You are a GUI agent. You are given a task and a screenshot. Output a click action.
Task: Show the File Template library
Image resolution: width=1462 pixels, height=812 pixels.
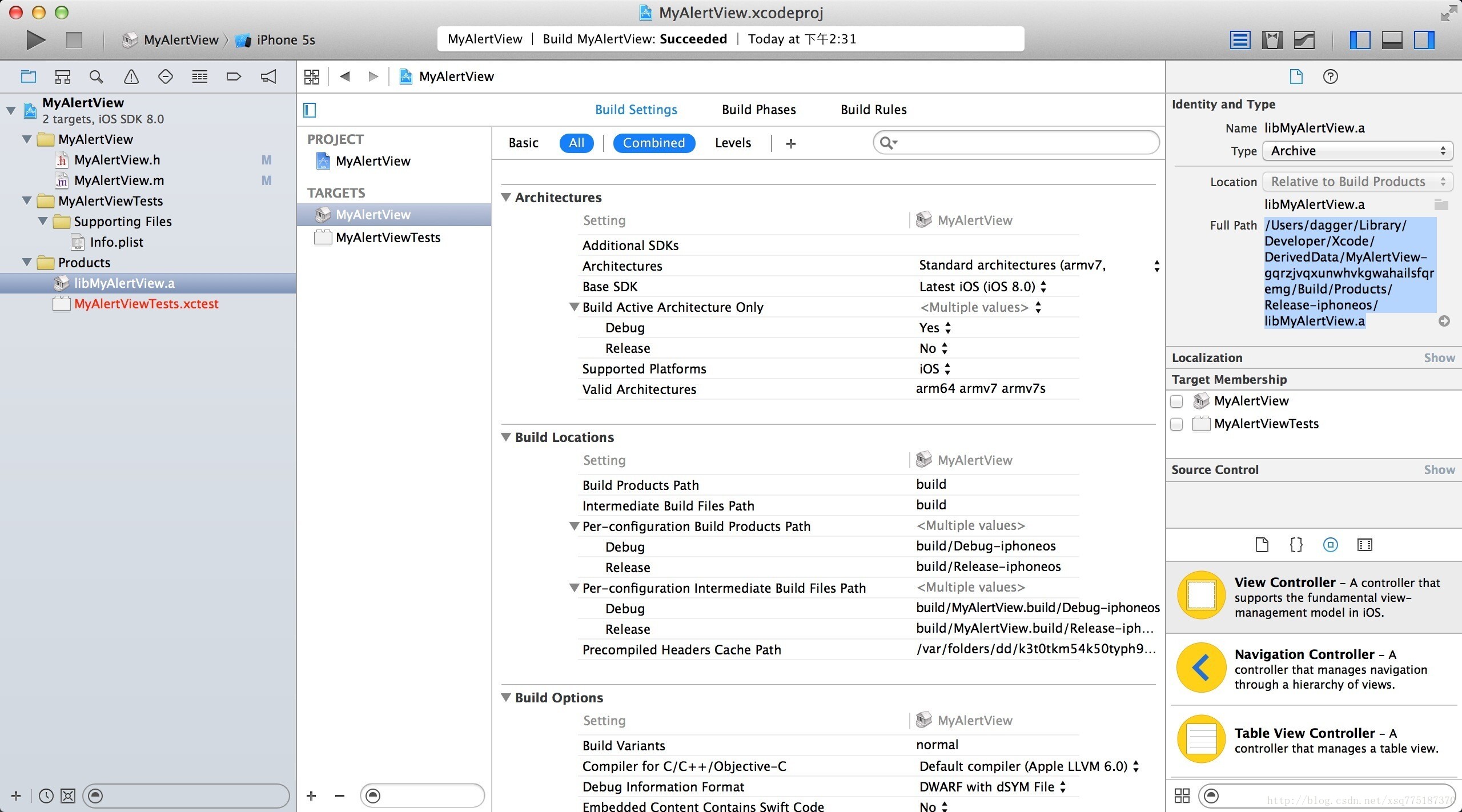[x=1262, y=545]
